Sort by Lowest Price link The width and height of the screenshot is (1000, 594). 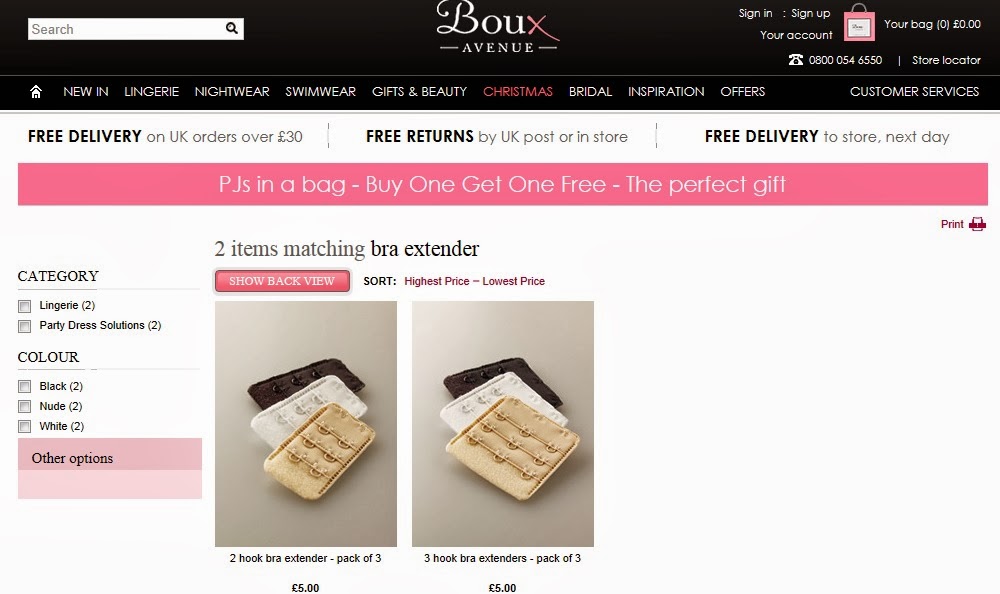coord(513,281)
